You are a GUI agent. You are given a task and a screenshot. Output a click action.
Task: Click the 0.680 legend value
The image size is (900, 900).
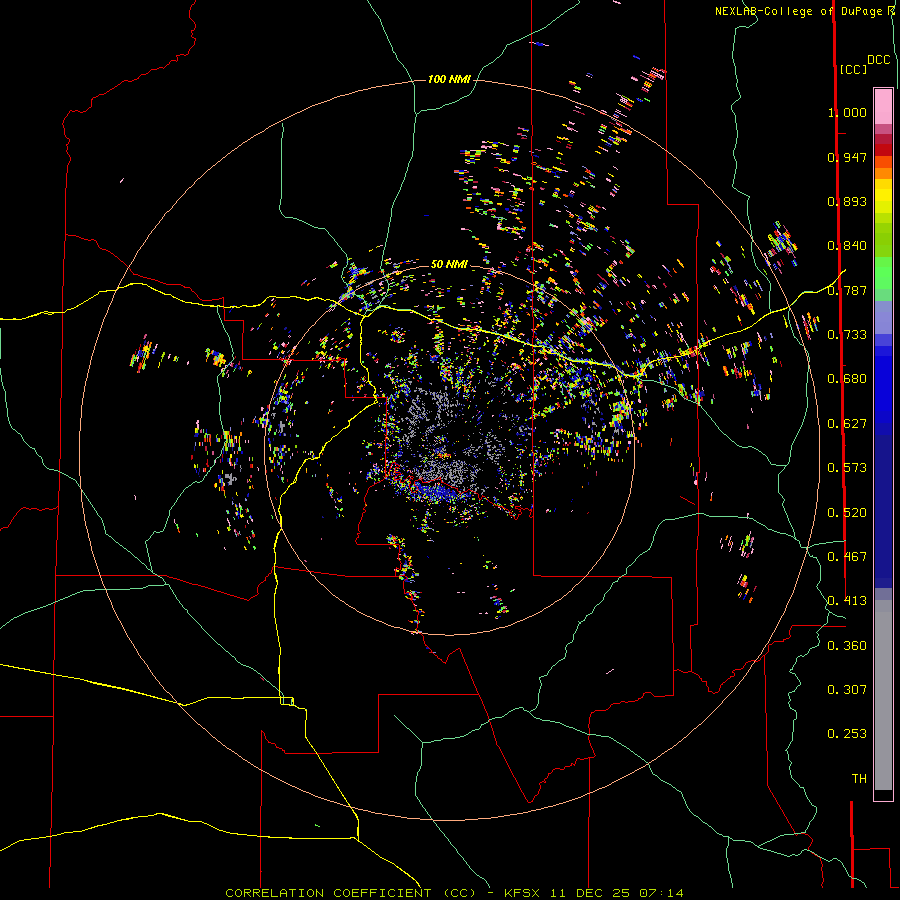pos(847,379)
